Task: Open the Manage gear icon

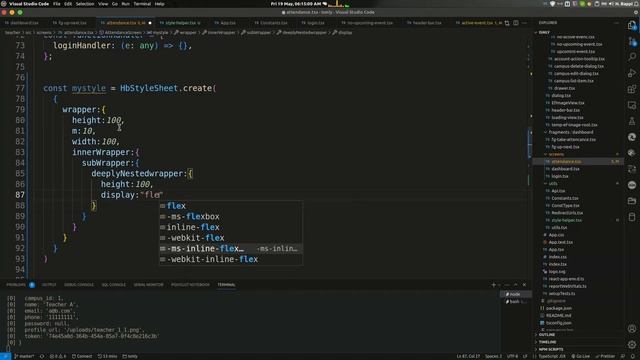Action: tap(632, 344)
